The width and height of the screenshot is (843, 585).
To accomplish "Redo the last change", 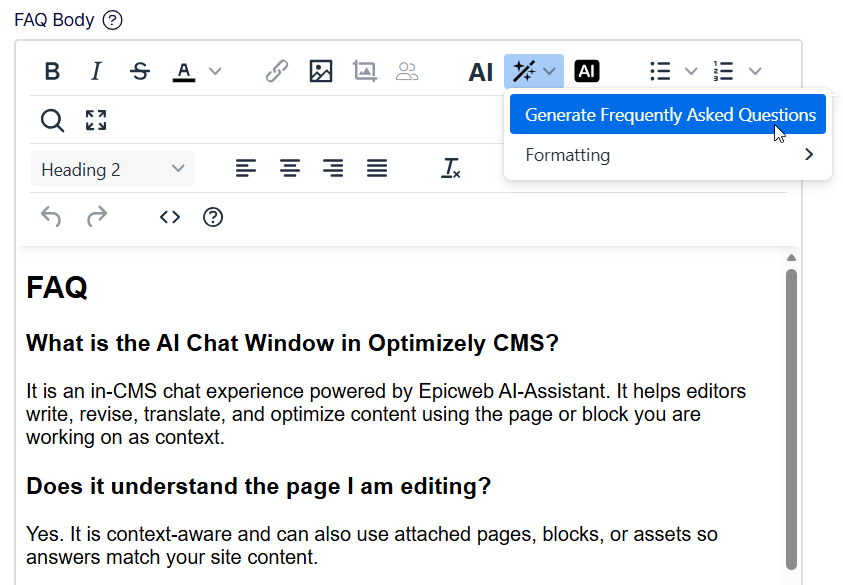I will [97, 217].
